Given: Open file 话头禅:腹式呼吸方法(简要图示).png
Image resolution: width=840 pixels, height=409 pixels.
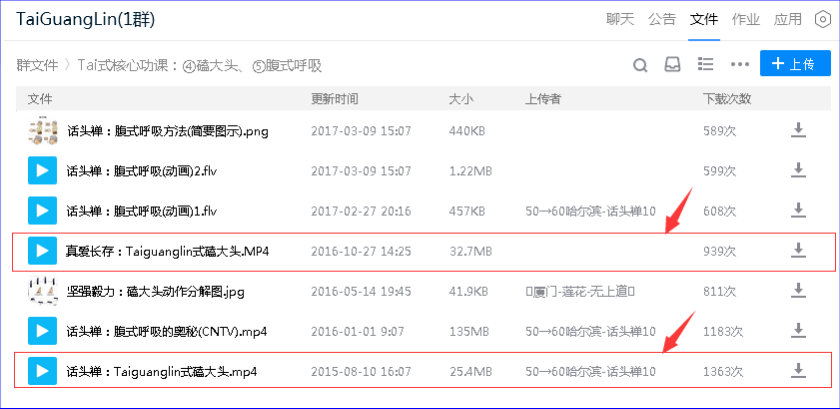Looking at the screenshot, I should click(168, 131).
